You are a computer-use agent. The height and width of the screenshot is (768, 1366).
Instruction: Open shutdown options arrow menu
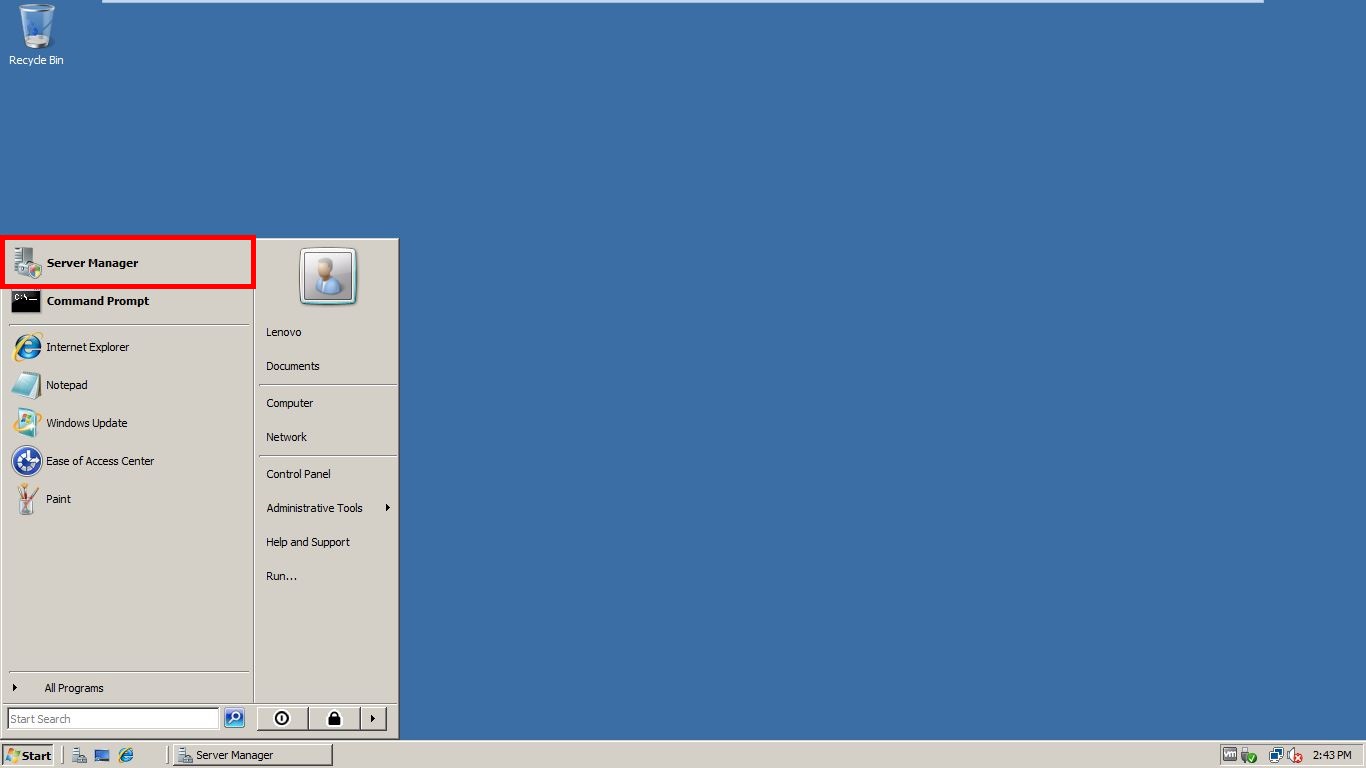tap(373, 718)
